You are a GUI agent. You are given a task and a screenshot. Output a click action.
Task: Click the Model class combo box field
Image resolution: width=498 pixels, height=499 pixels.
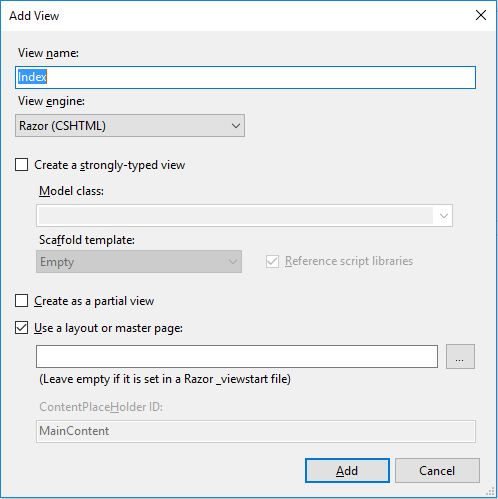coord(244,215)
